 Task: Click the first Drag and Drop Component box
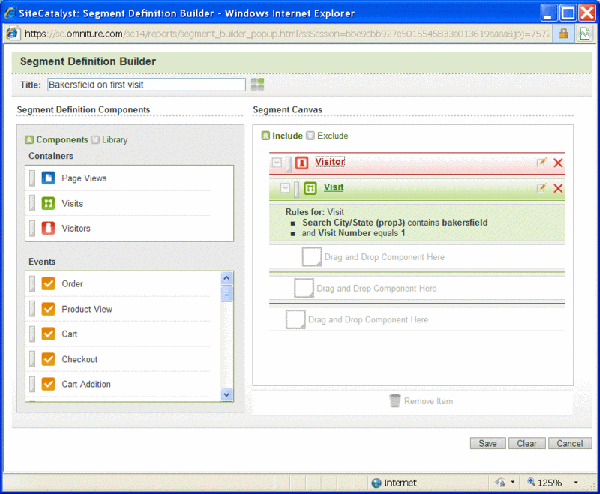(311, 257)
